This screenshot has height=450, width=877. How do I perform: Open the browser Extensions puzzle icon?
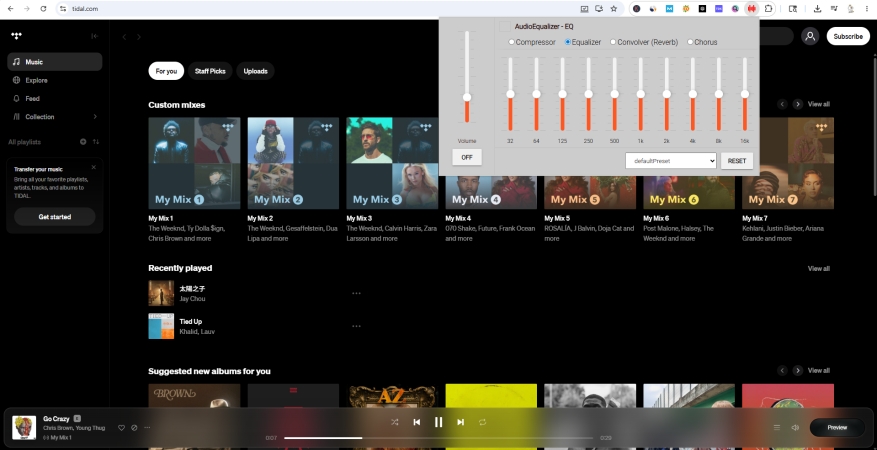click(768, 9)
